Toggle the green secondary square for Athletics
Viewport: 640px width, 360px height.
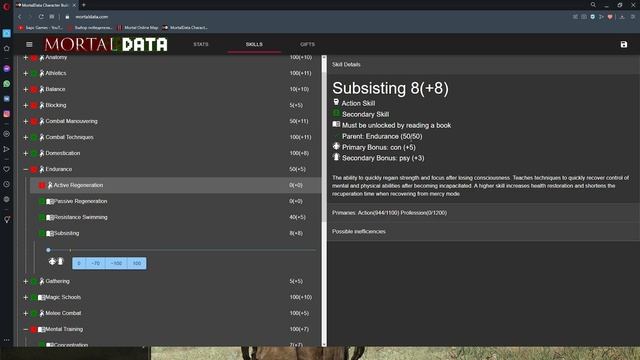pos(34,73)
